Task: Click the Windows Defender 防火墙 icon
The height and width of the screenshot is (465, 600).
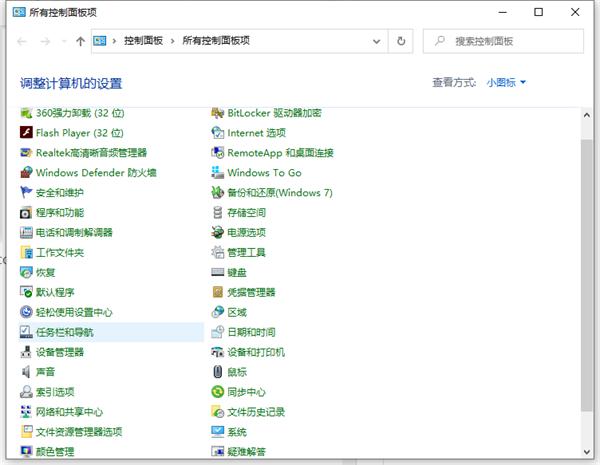Action: click(x=27, y=172)
